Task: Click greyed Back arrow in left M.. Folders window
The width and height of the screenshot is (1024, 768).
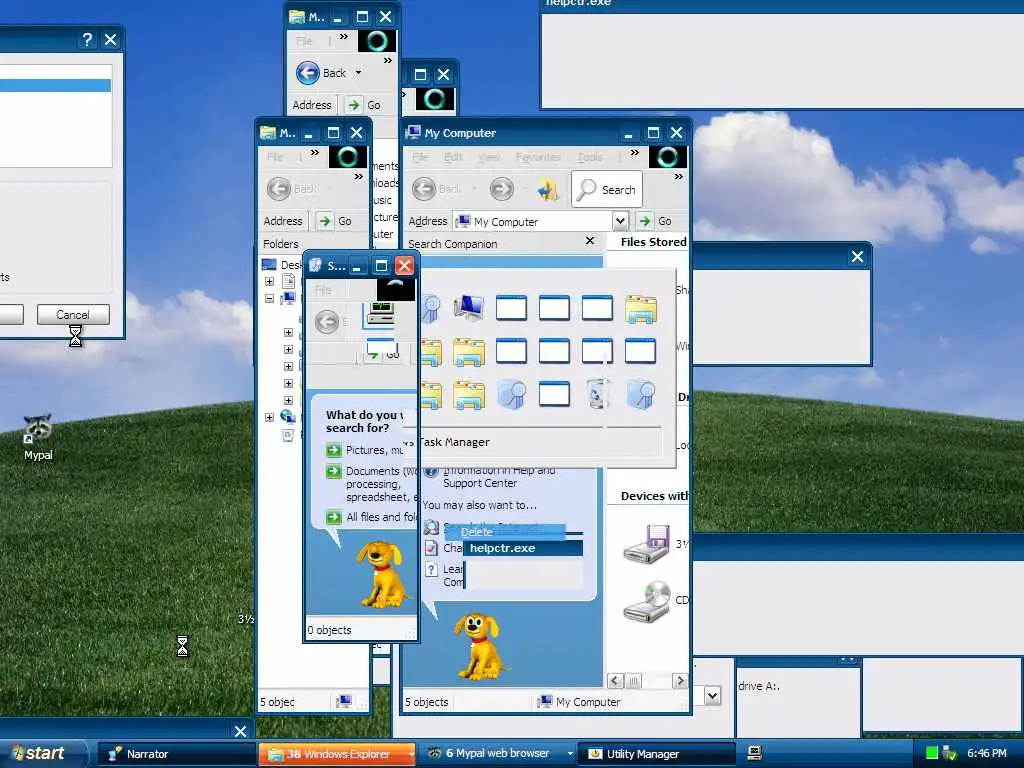Action: (x=279, y=189)
